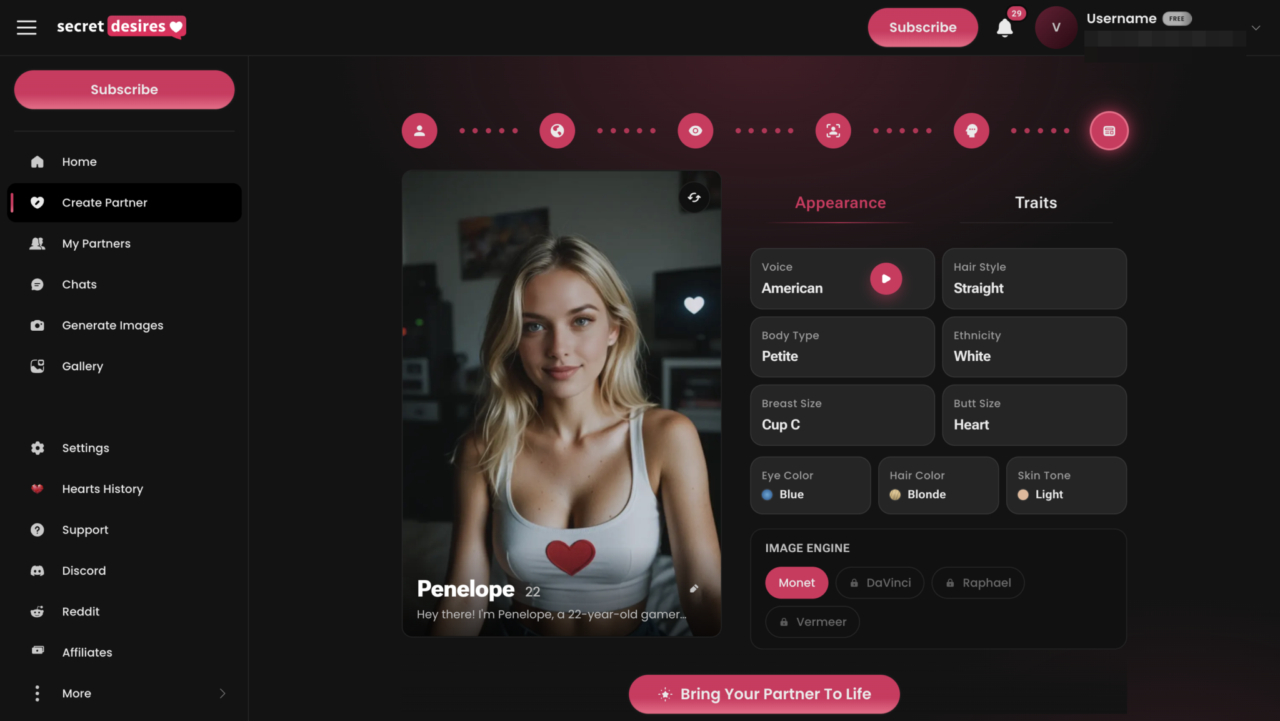
Task: Play the American voice sample
Action: [x=886, y=279]
